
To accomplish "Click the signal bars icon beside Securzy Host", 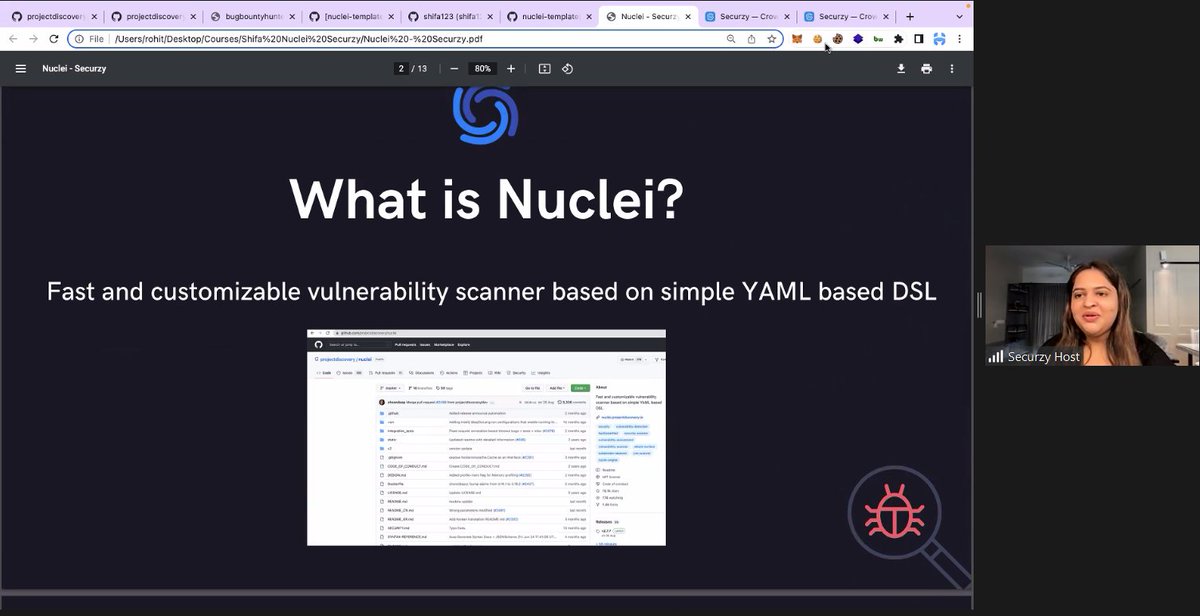I will point(996,356).
